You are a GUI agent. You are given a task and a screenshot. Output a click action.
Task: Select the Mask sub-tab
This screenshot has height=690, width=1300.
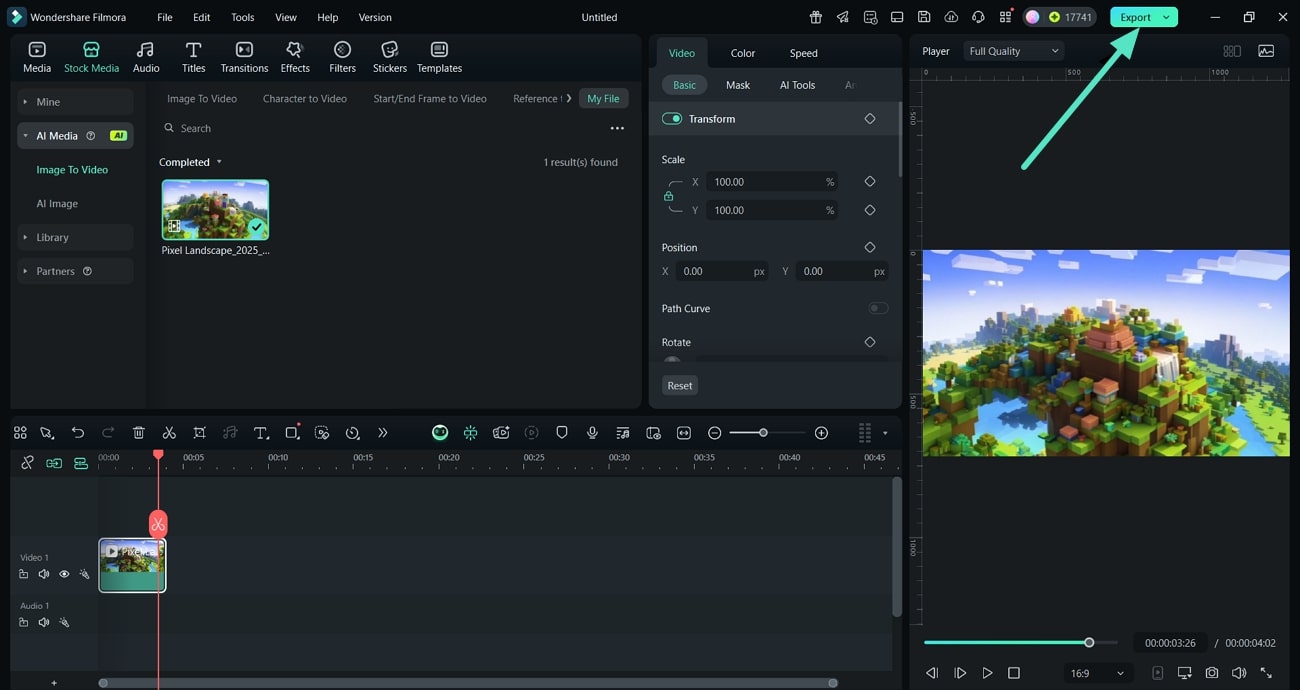coord(738,85)
